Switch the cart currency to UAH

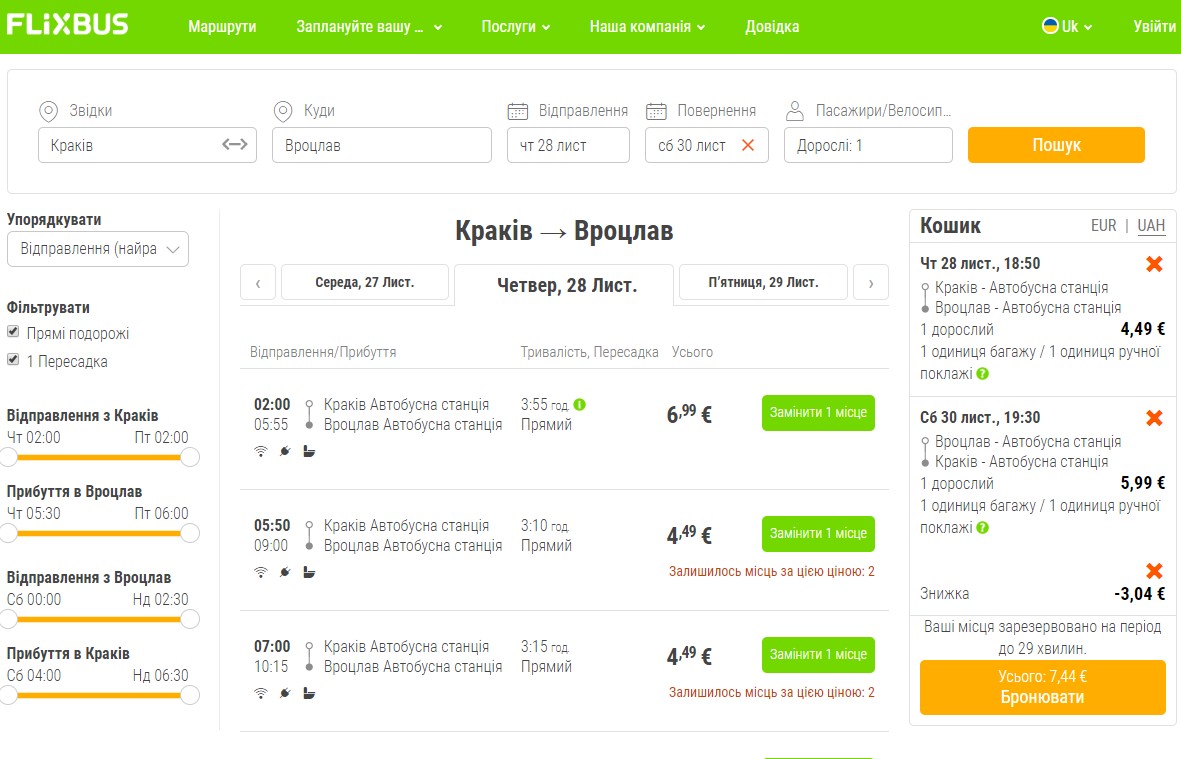(1151, 225)
